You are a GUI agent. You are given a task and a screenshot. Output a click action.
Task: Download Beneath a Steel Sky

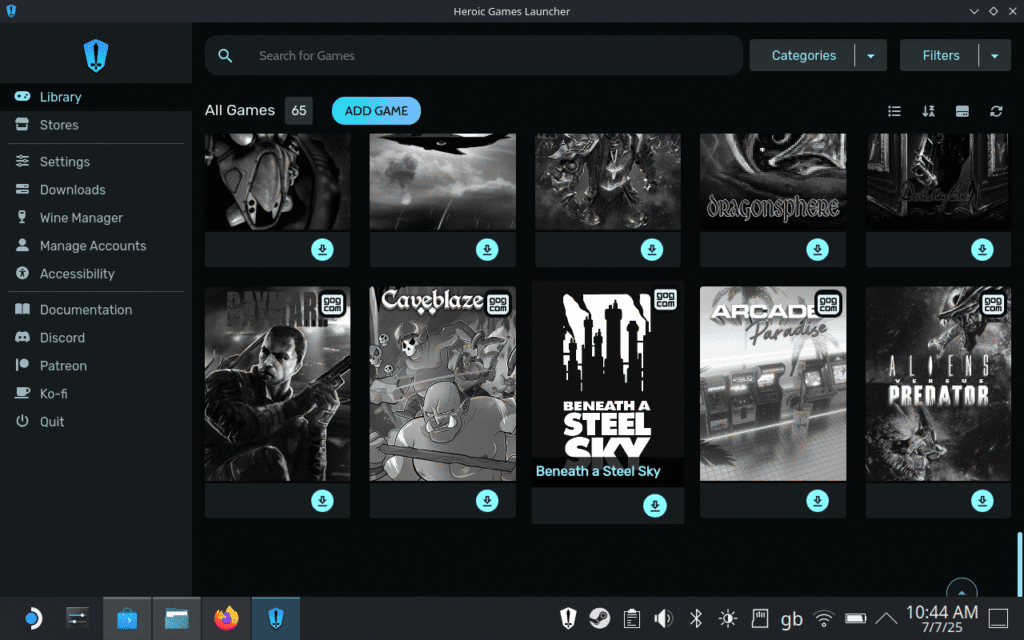click(654, 506)
